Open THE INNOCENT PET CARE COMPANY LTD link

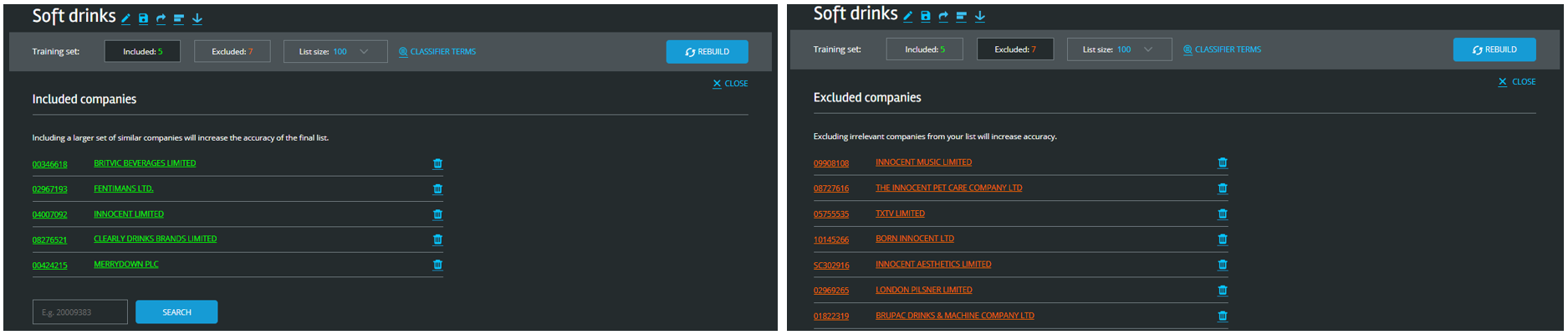(x=948, y=188)
